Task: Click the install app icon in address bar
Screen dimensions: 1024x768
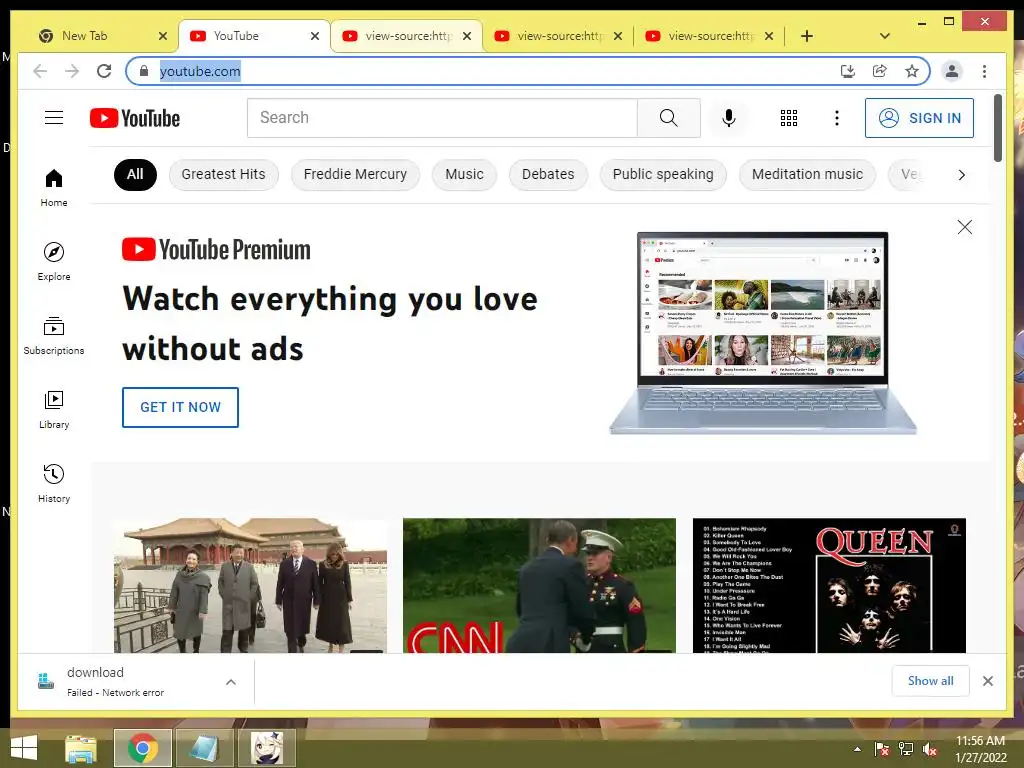Action: point(847,71)
